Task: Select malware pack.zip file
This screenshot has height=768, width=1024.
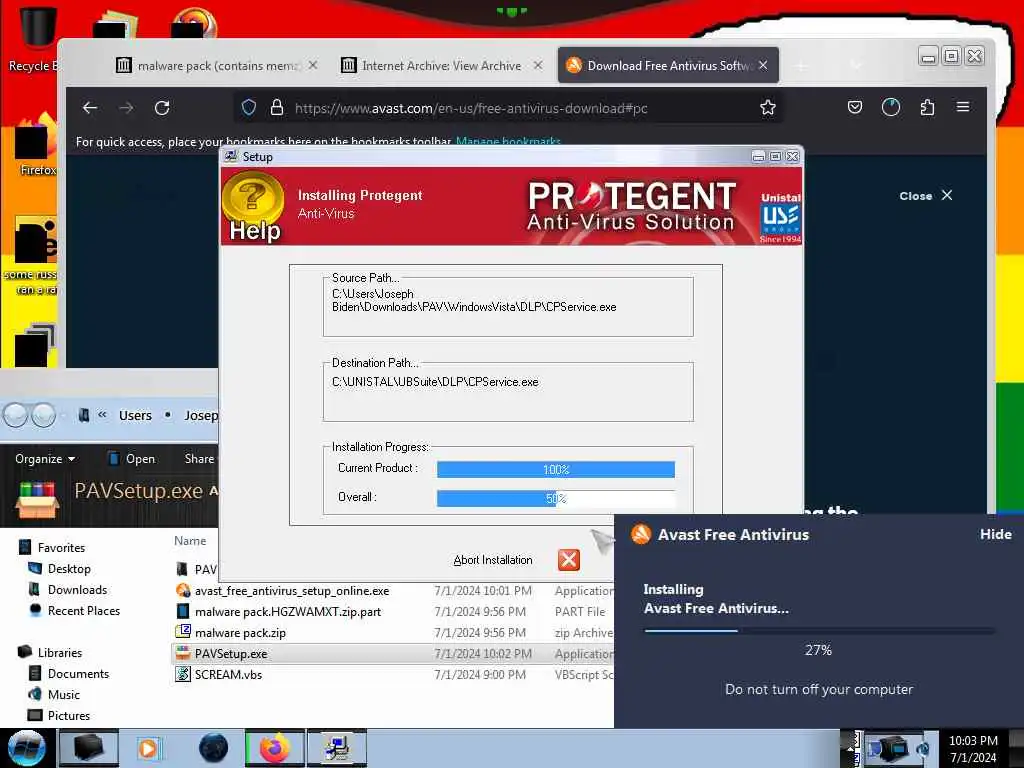Action: pyautogui.click(x=240, y=633)
